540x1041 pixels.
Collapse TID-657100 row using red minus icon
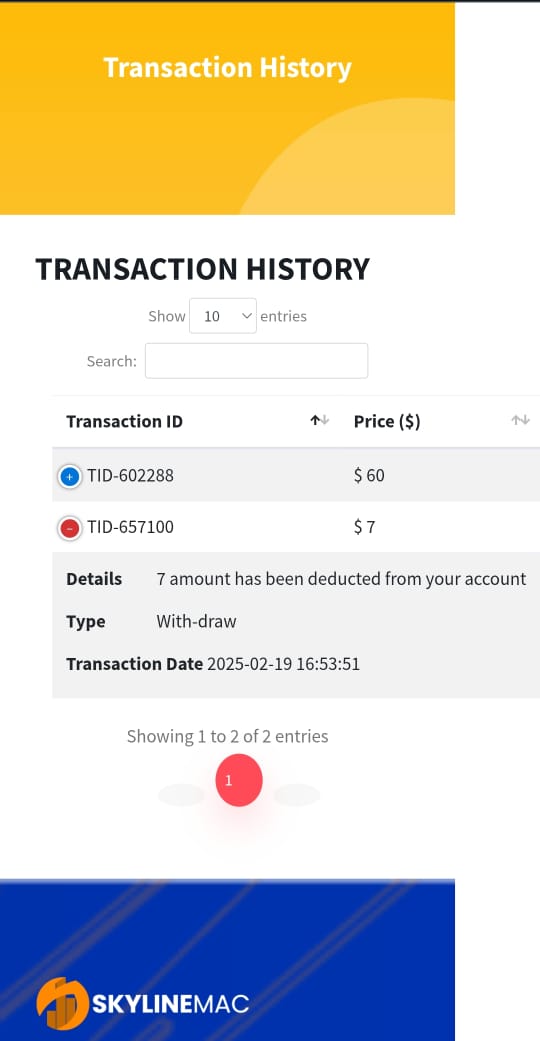pyautogui.click(x=70, y=528)
